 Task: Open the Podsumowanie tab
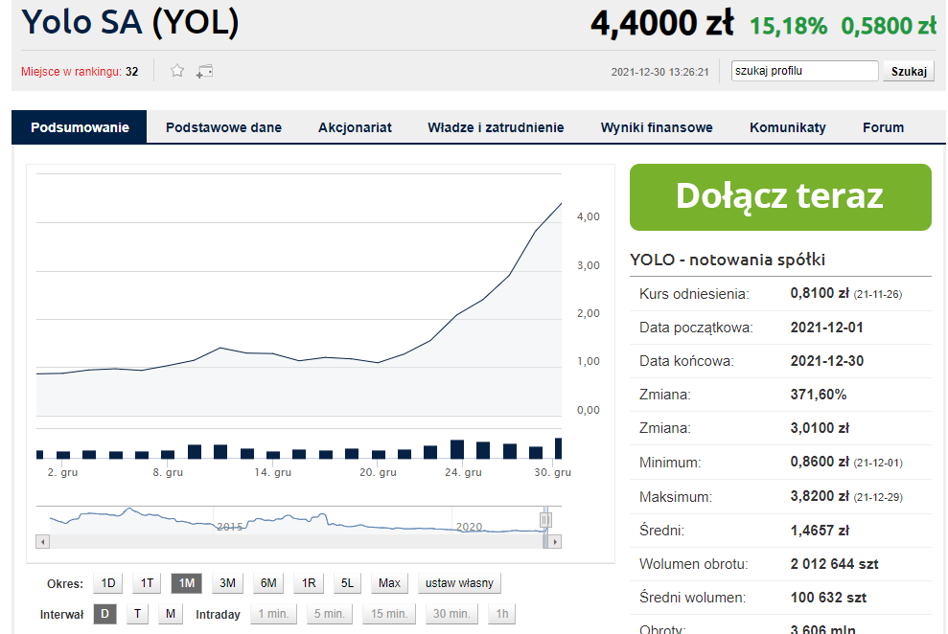click(79, 127)
